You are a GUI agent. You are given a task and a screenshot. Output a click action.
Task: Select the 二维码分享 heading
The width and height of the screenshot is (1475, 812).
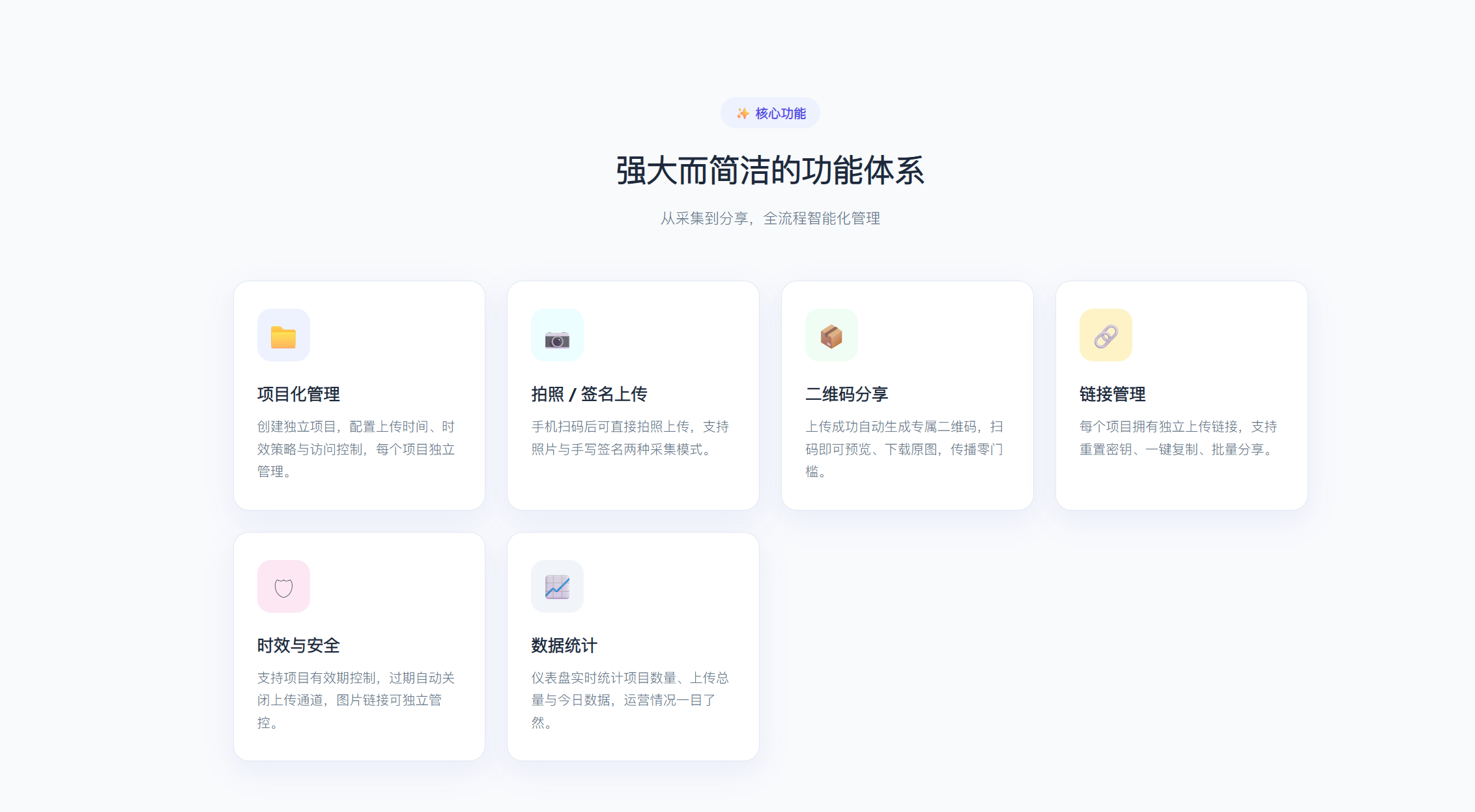click(846, 394)
